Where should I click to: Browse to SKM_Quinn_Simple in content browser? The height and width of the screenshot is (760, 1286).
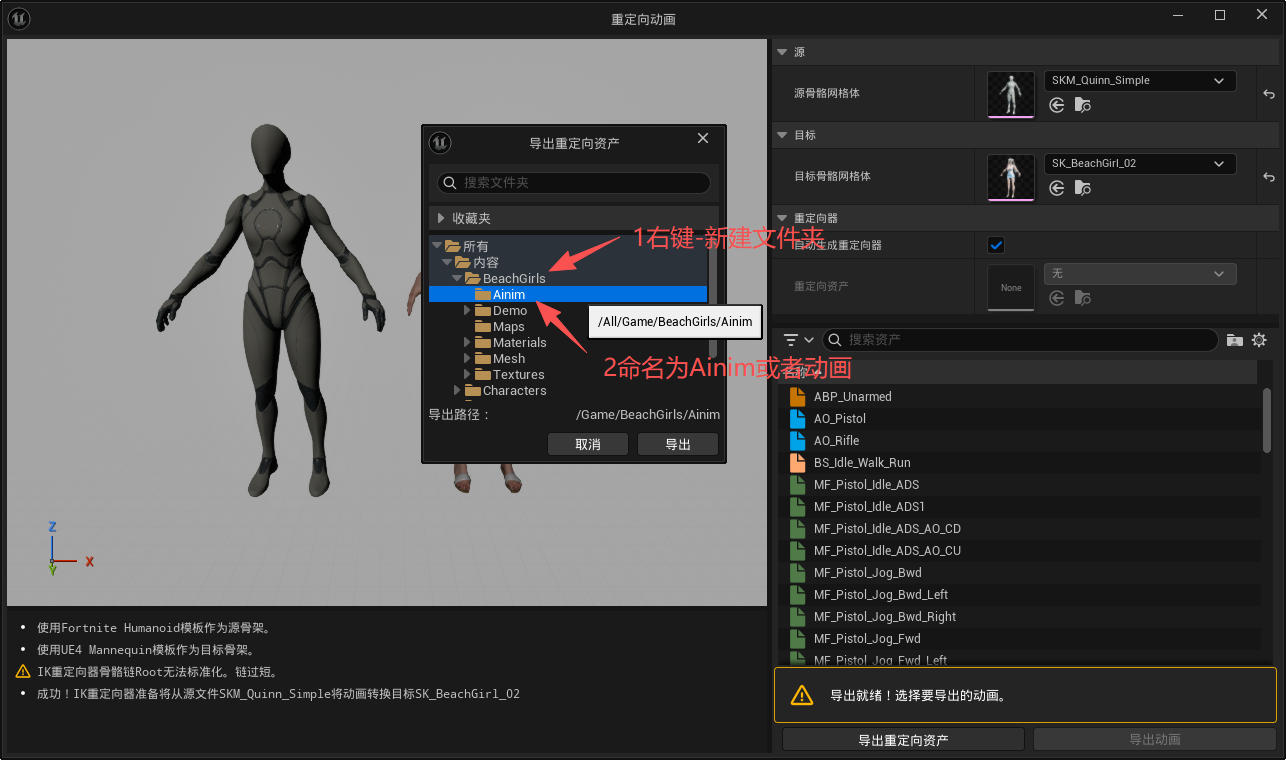pos(1082,105)
